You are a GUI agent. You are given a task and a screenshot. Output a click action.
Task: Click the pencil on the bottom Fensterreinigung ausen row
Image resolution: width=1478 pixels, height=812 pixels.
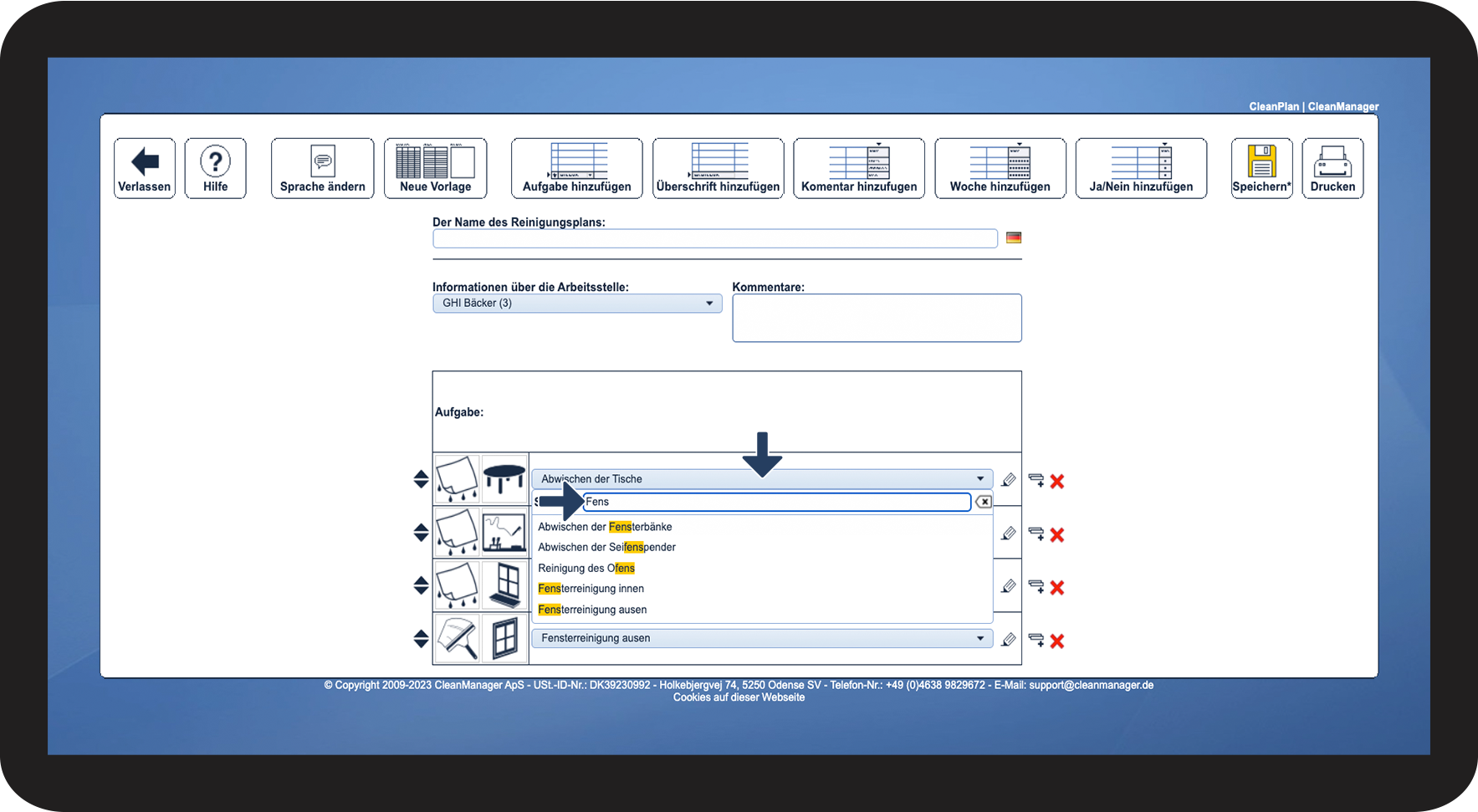click(1009, 640)
